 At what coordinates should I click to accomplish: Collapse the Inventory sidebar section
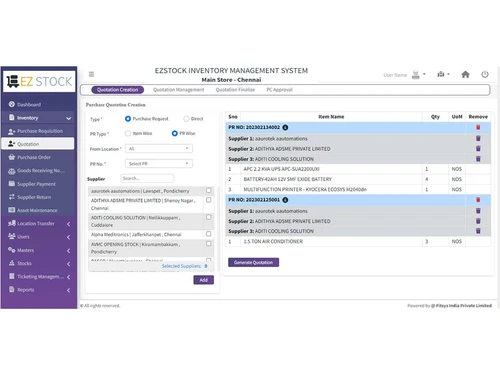click(68, 118)
